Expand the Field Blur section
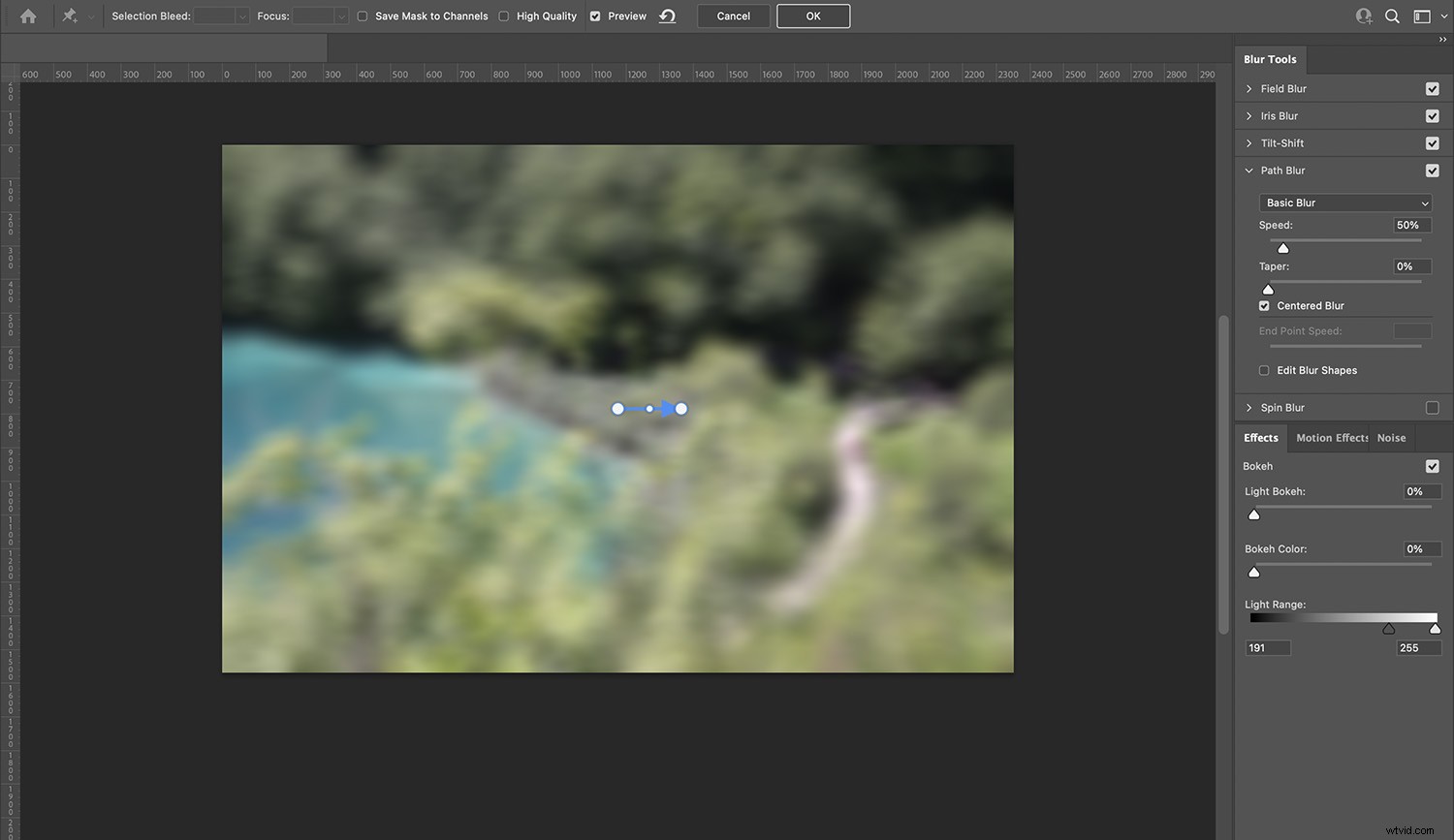This screenshot has height=840, width=1454. (1249, 88)
